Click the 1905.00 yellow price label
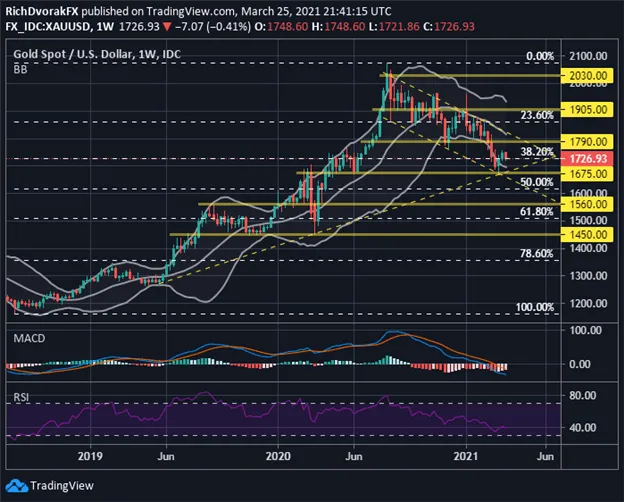Image resolution: width=624 pixels, height=502 pixels. 587,109
